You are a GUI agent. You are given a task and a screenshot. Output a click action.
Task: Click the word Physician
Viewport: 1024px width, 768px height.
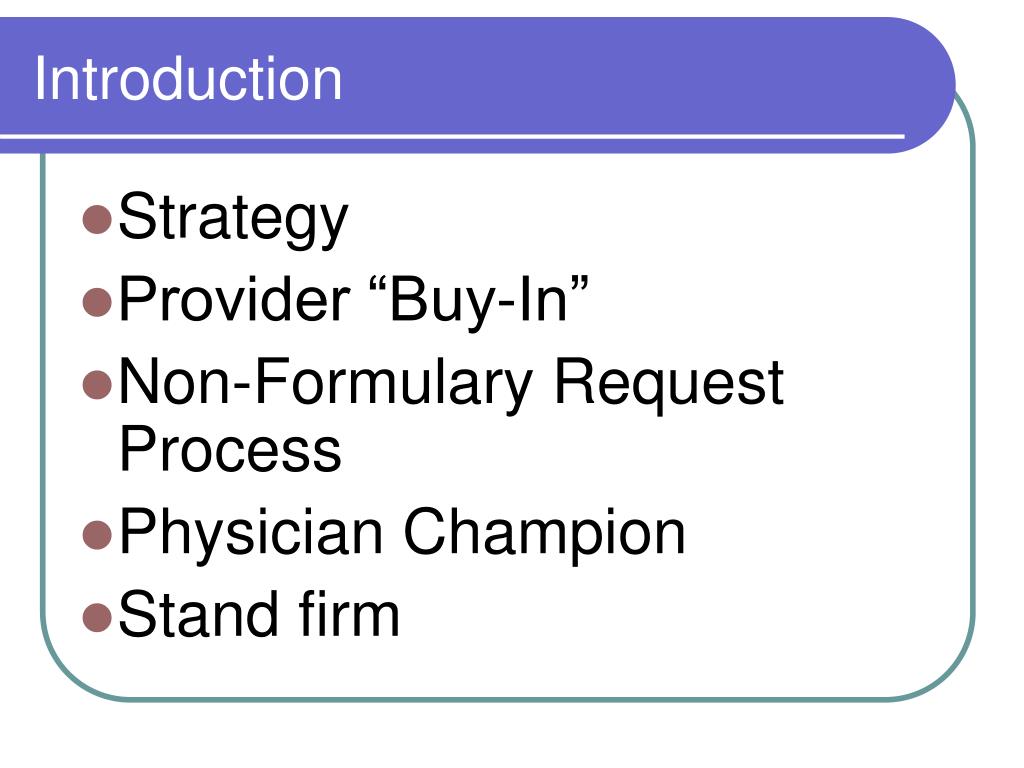(x=250, y=534)
